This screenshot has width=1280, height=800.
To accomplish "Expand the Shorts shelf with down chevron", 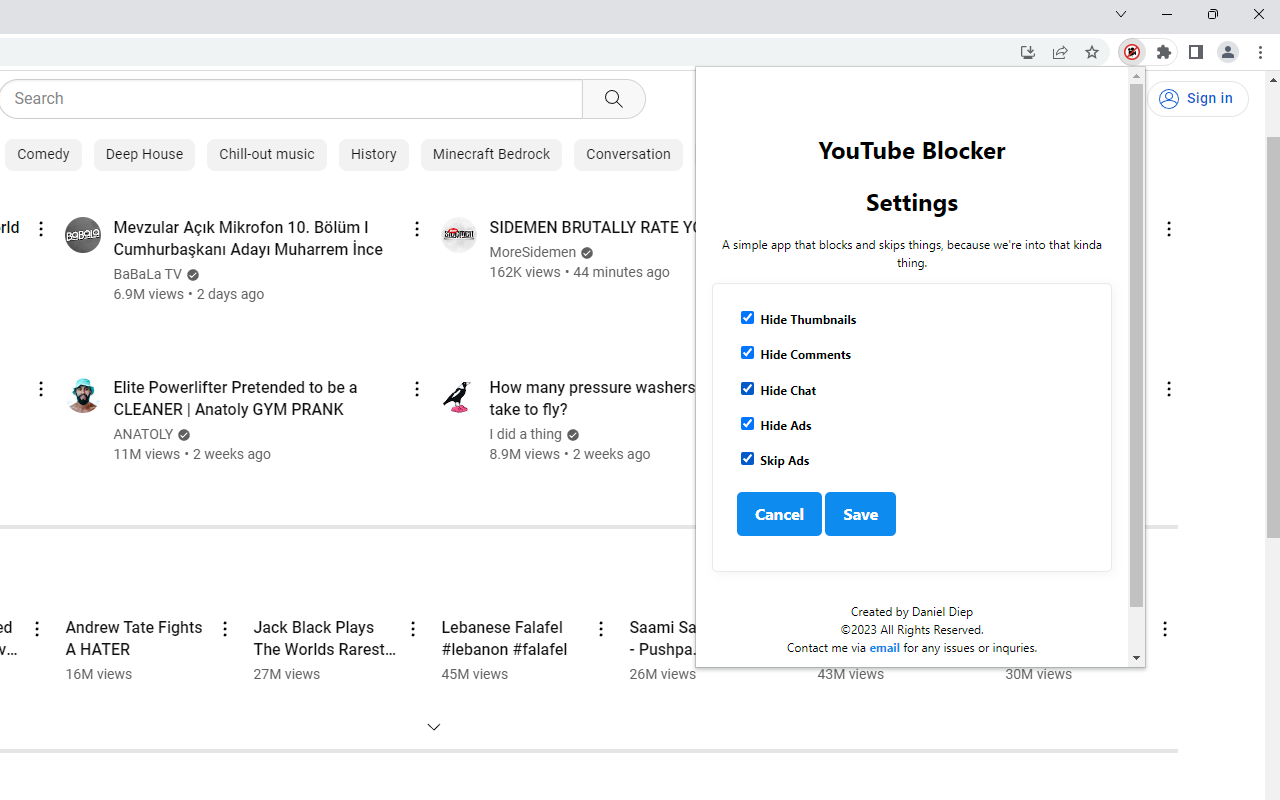I will click(434, 727).
